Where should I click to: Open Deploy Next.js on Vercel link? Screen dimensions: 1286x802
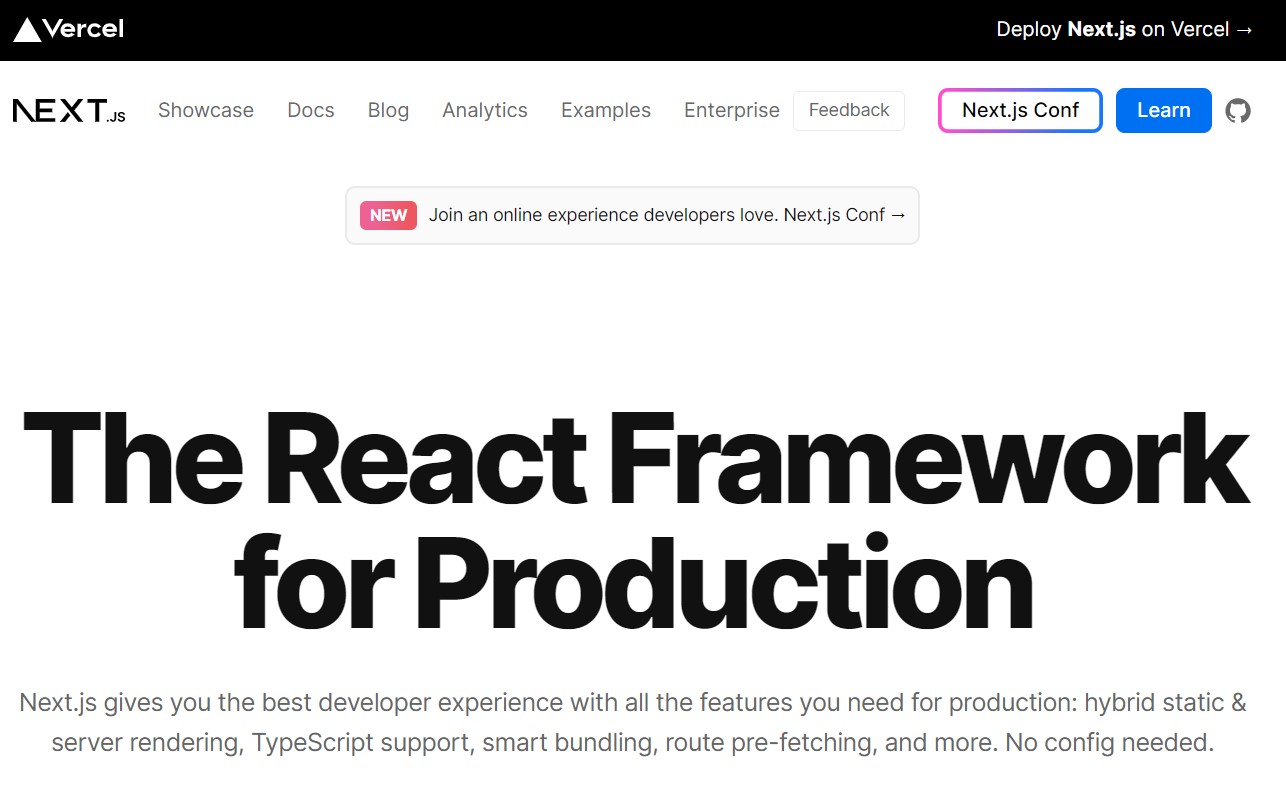(1125, 29)
